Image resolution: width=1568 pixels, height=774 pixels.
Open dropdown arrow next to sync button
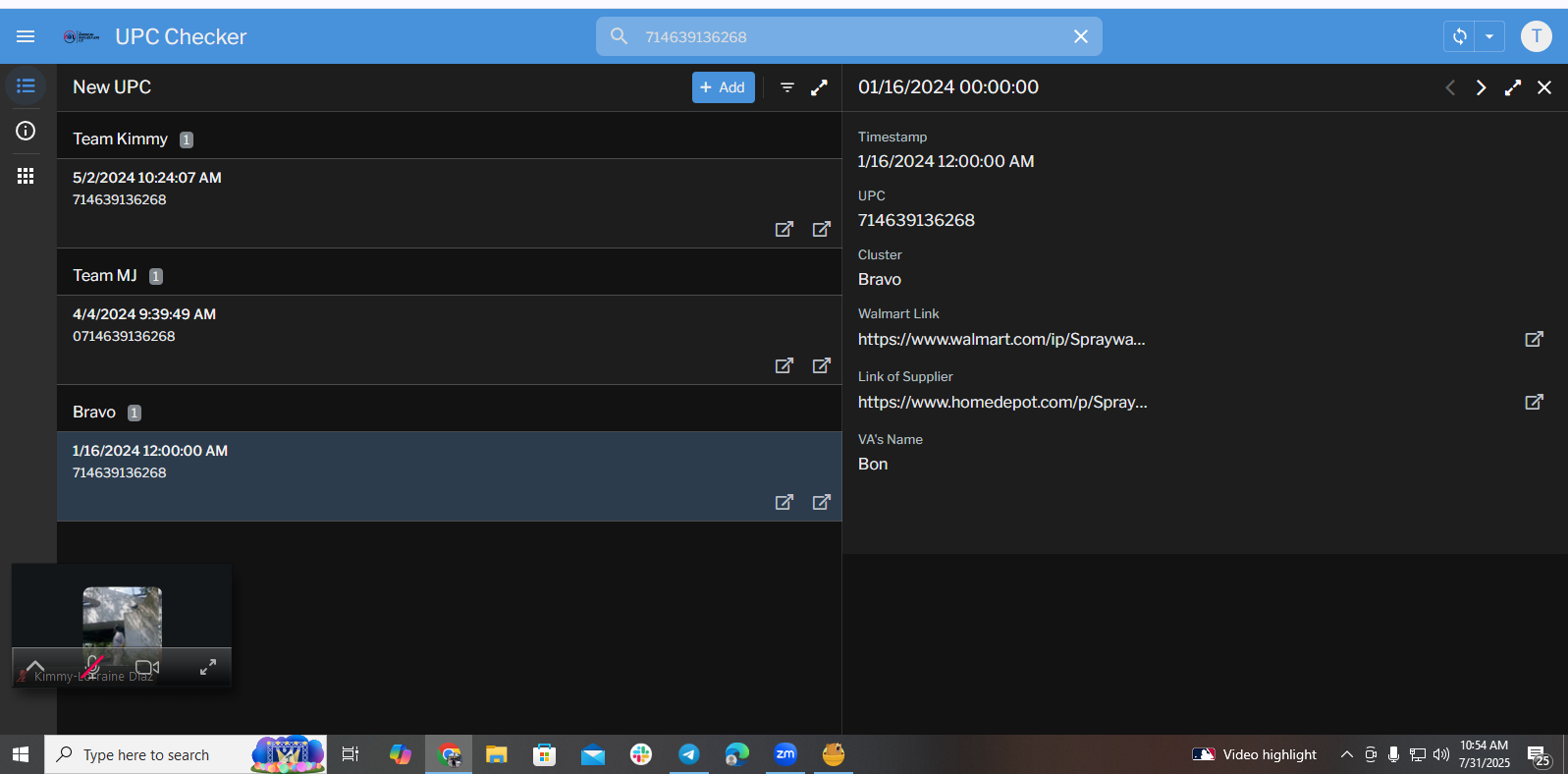click(1489, 36)
